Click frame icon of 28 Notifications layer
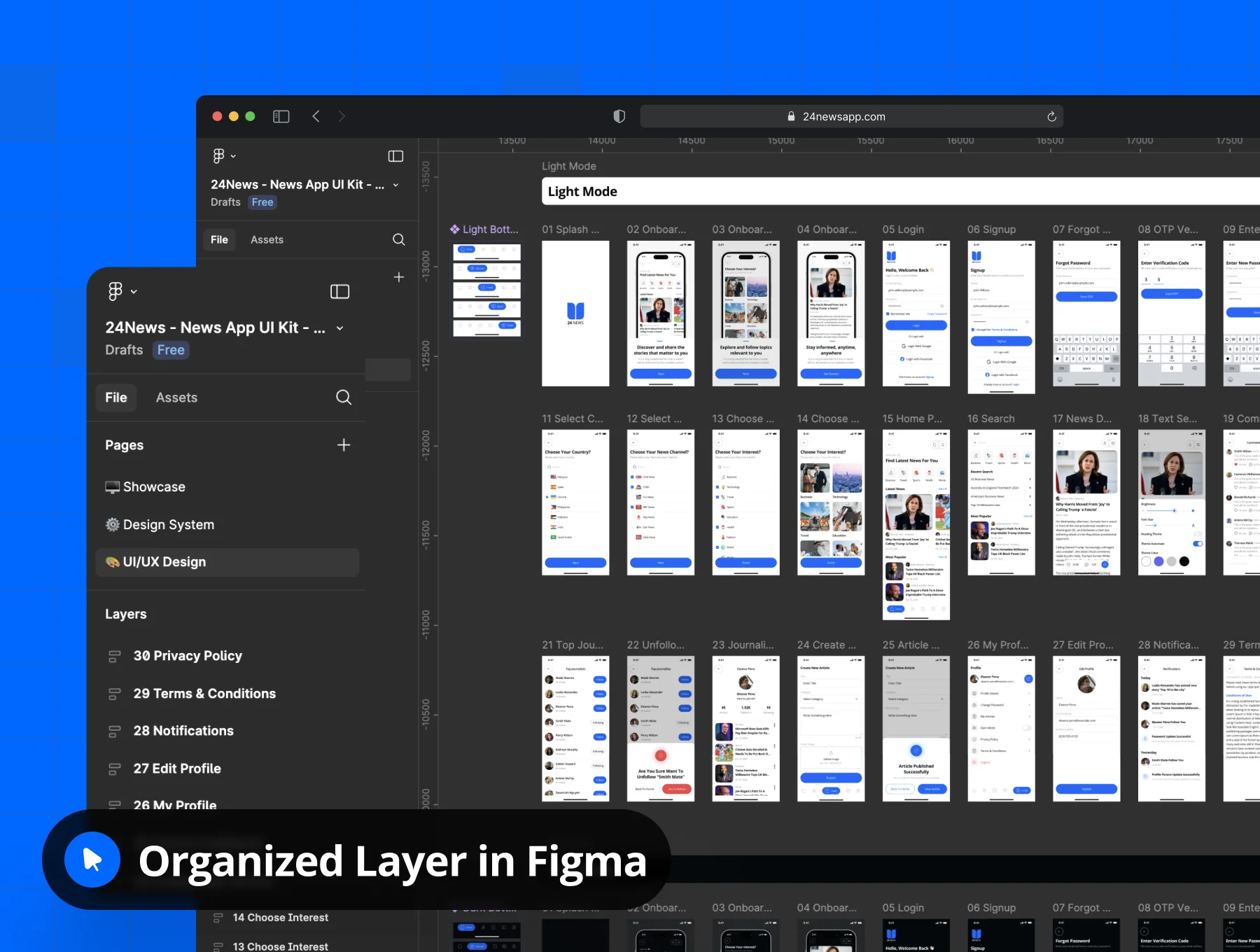Viewport: 1260px width, 952px height. click(x=114, y=731)
